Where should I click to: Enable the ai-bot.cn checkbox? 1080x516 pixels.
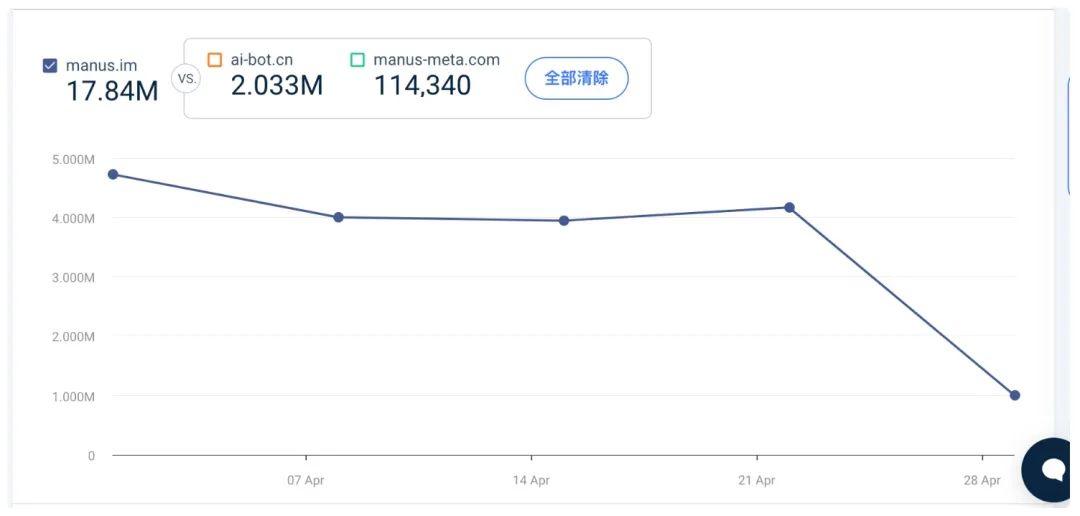pyautogui.click(x=214, y=60)
